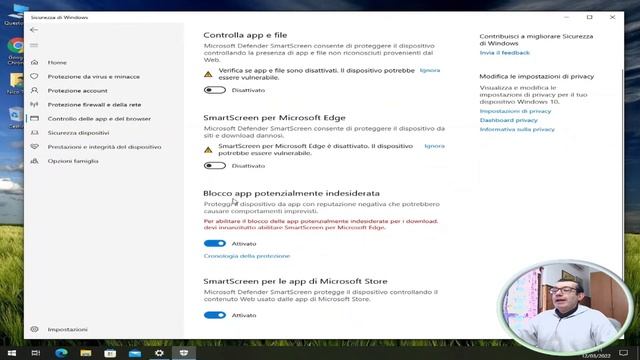Turn off SmartScreen per le app di Microsoft Store
This screenshot has width=640, height=360.
(215, 315)
